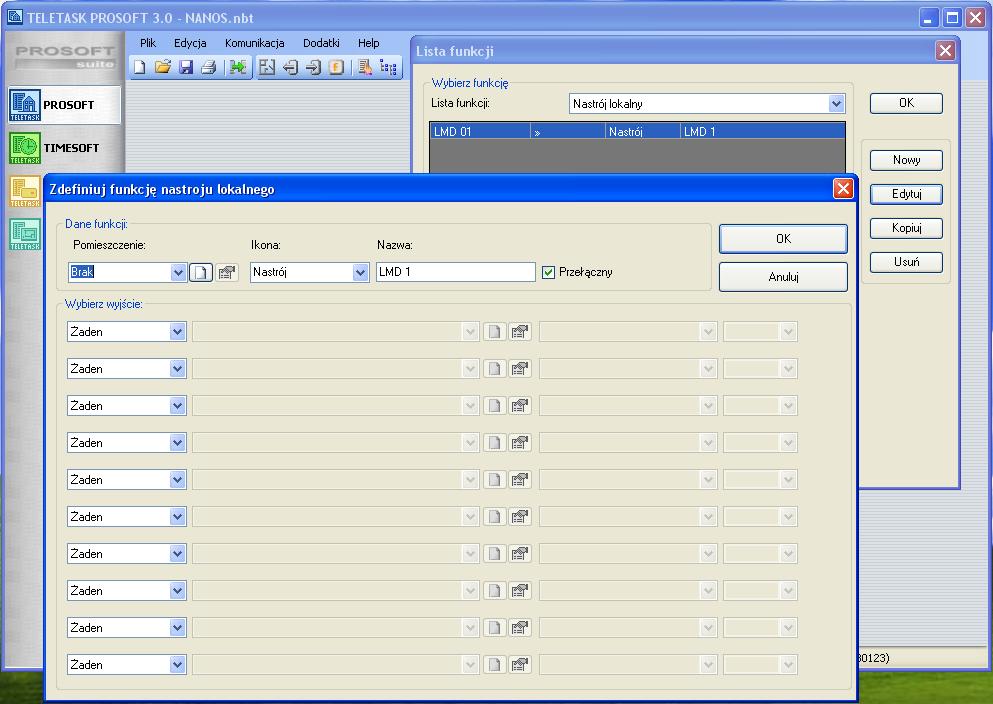
Task: Click the list with hand pointer icon
Action: (x=365, y=67)
